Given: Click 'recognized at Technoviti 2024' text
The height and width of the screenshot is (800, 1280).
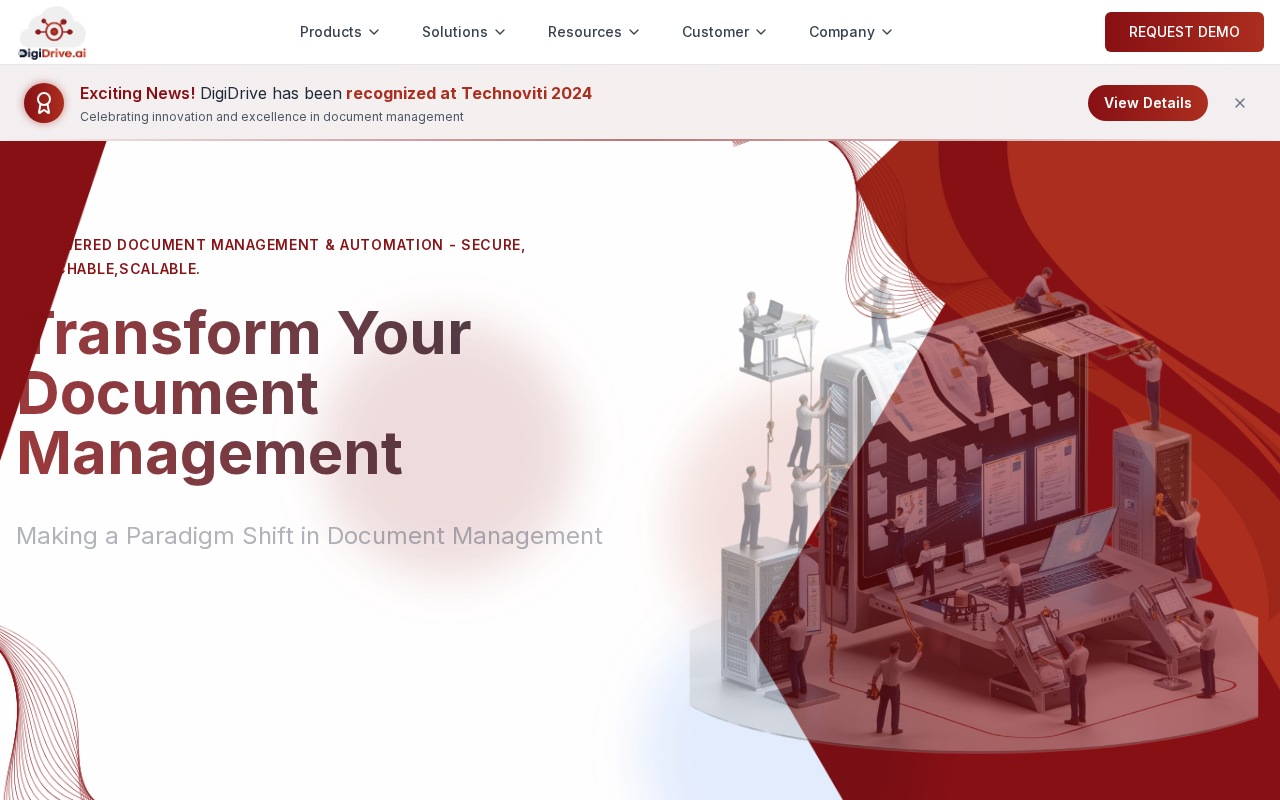Looking at the screenshot, I should [469, 93].
